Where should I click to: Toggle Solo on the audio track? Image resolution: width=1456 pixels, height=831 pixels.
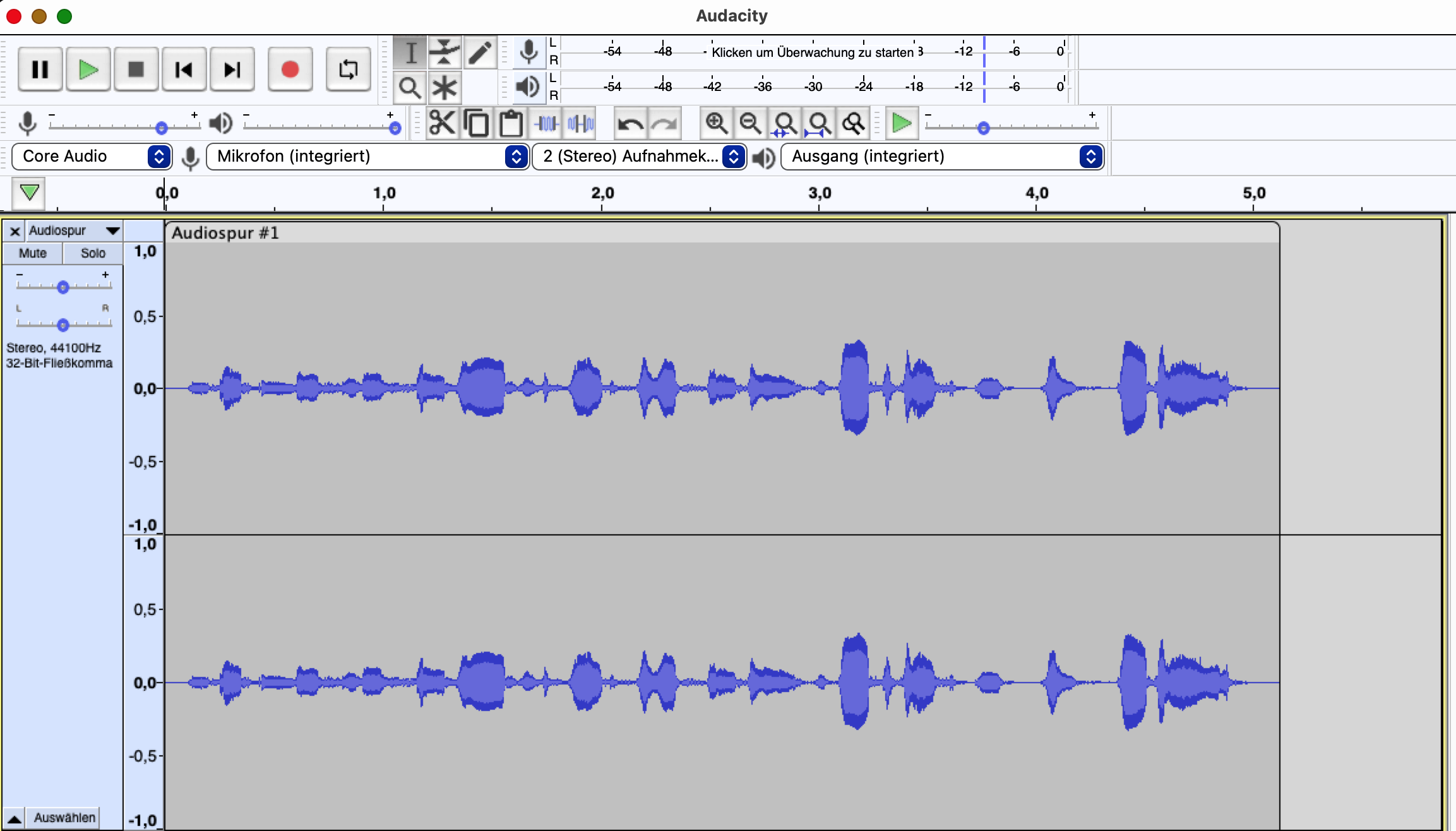[93, 253]
